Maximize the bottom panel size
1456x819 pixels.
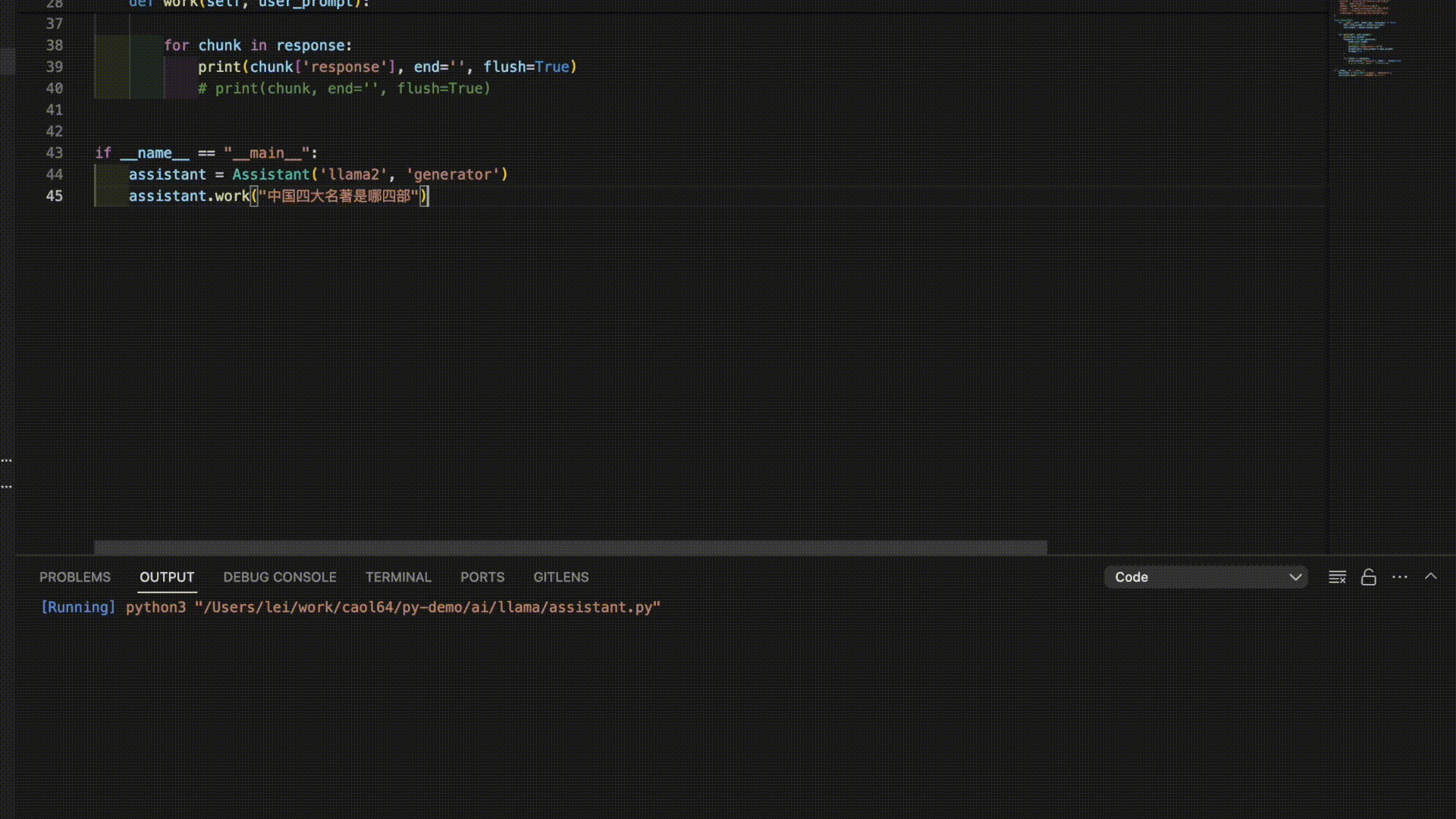[x=1430, y=576]
